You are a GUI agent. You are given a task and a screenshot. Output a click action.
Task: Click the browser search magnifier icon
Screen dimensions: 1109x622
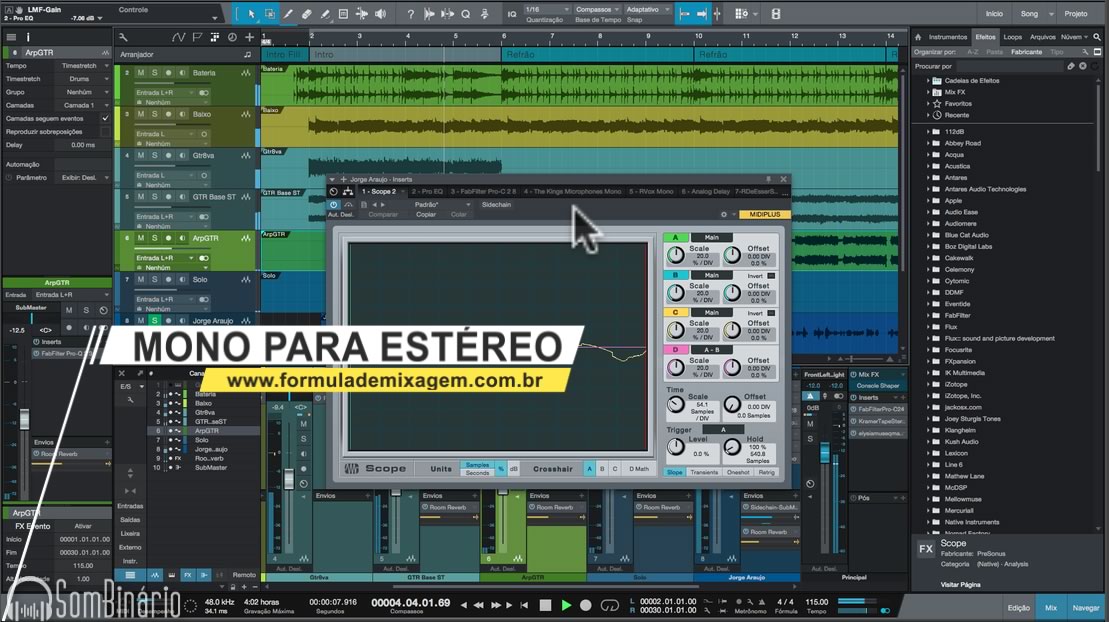tap(1097, 37)
